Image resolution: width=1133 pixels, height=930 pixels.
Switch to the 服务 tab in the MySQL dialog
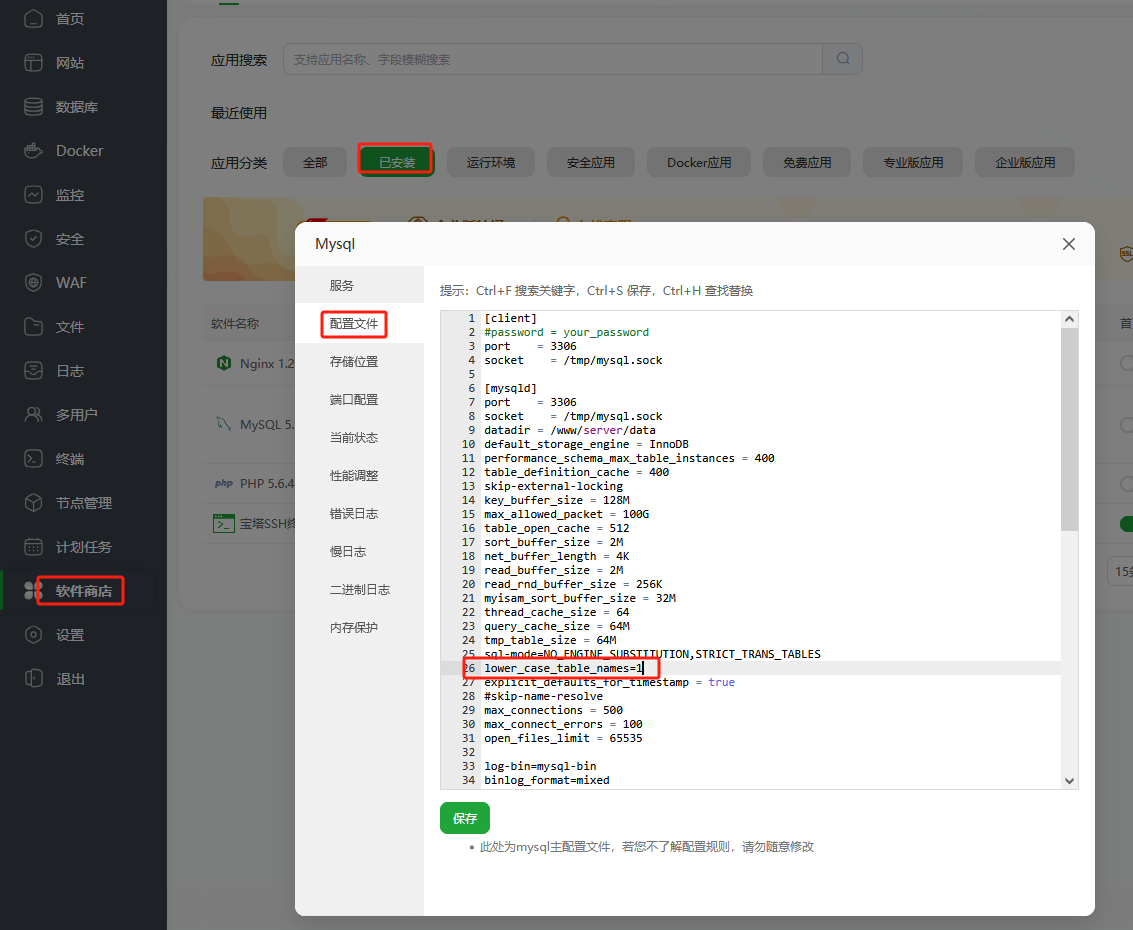coord(340,284)
